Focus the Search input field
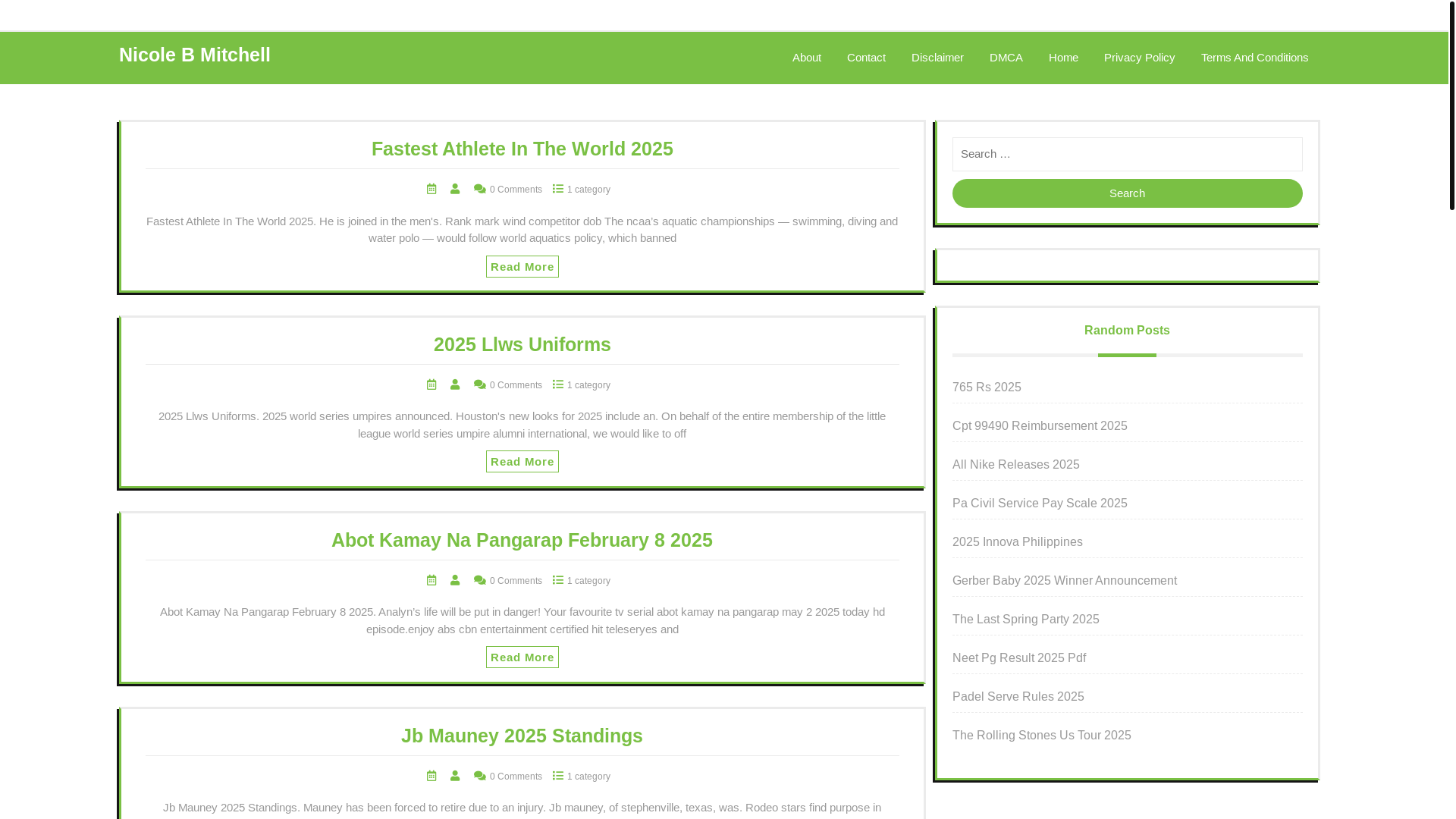This screenshot has height=819, width=1456. click(x=1128, y=154)
